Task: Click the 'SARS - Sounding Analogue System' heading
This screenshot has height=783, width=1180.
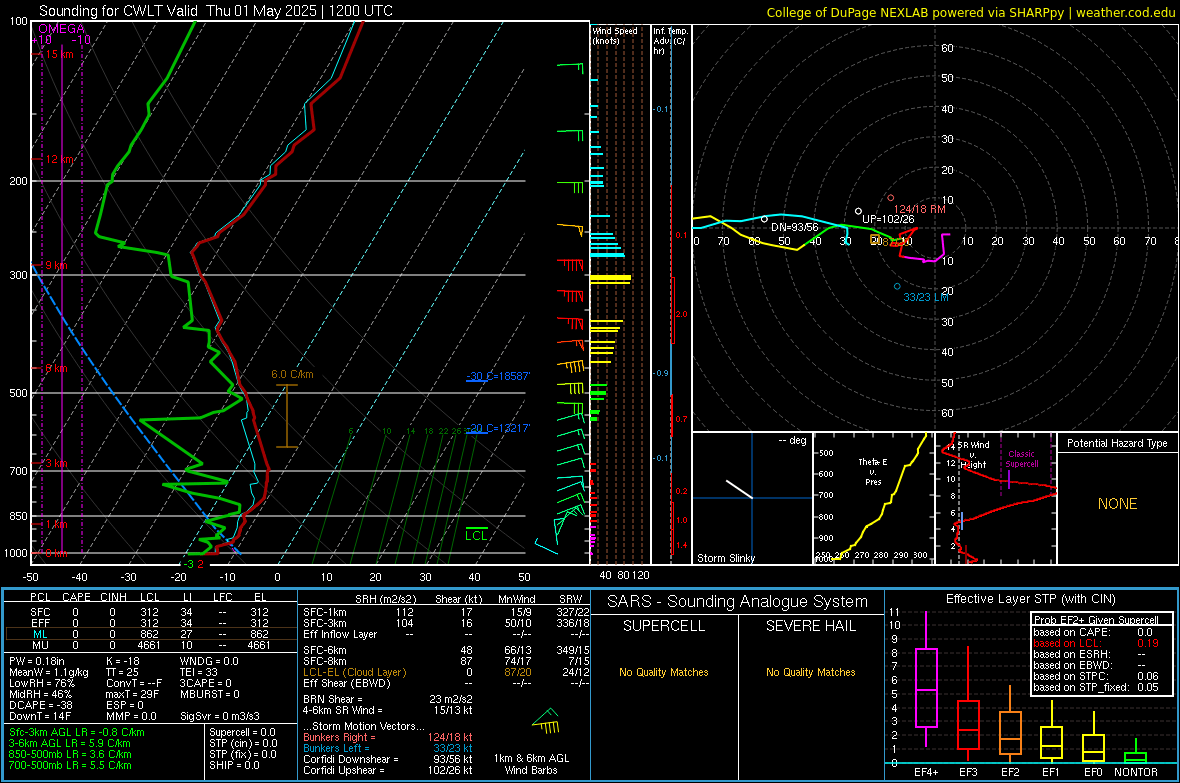Action: point(738,602)
